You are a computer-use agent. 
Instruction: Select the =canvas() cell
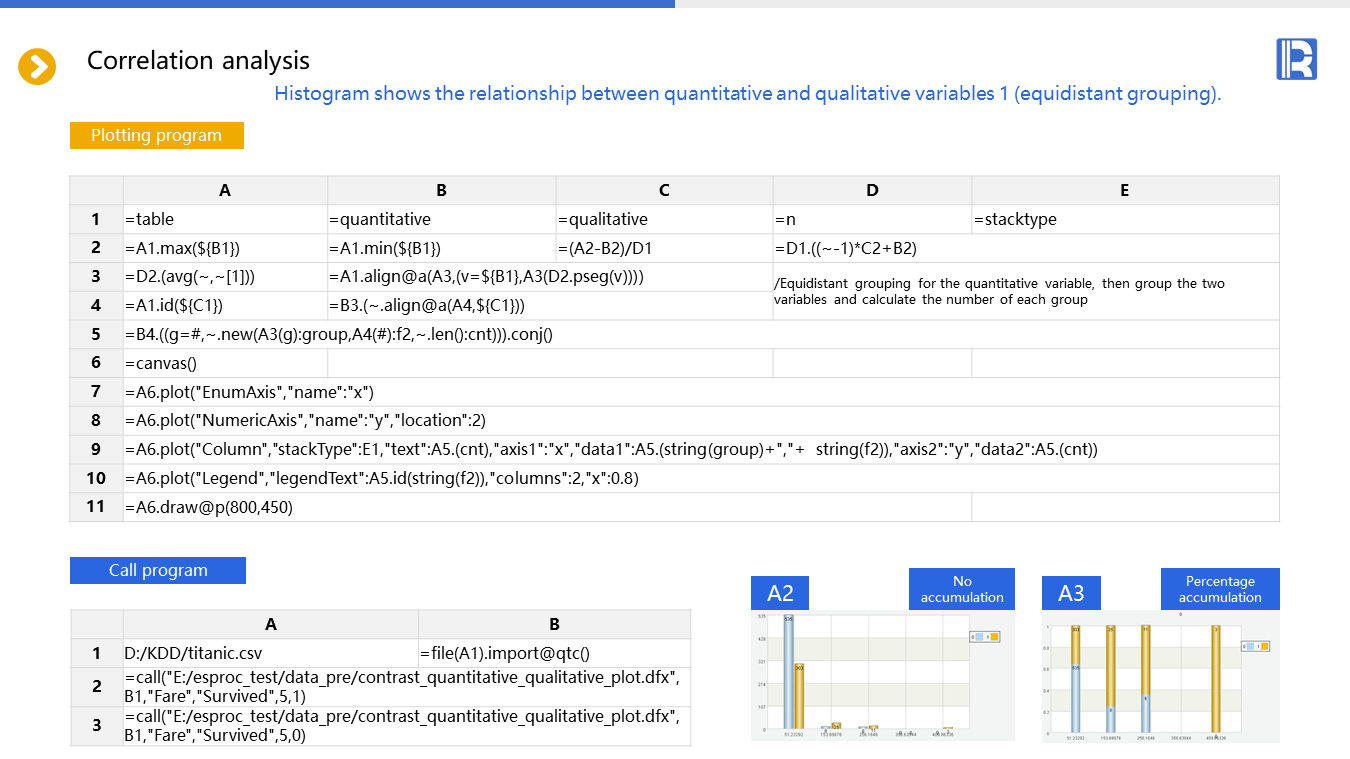[225, 363]
